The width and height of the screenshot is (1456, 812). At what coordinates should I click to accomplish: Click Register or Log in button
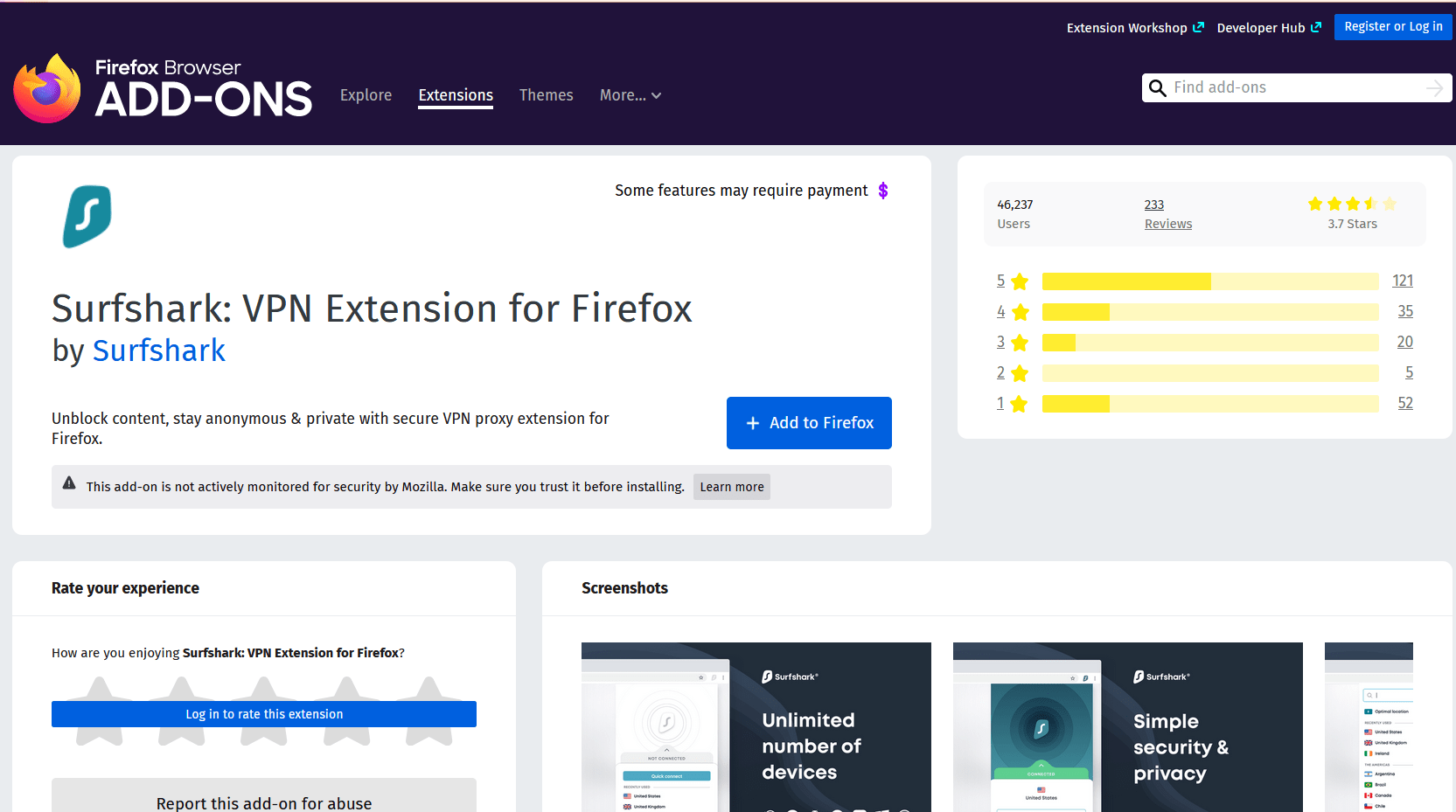click(x=1393, y=27)
